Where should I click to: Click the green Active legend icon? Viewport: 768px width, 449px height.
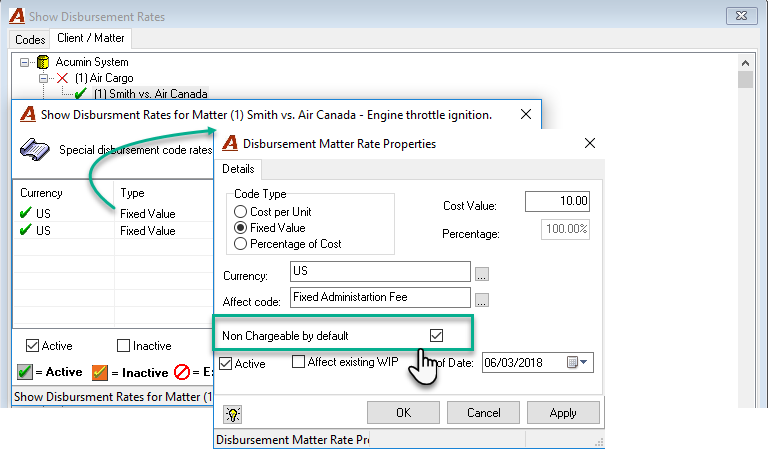point(24,372)
